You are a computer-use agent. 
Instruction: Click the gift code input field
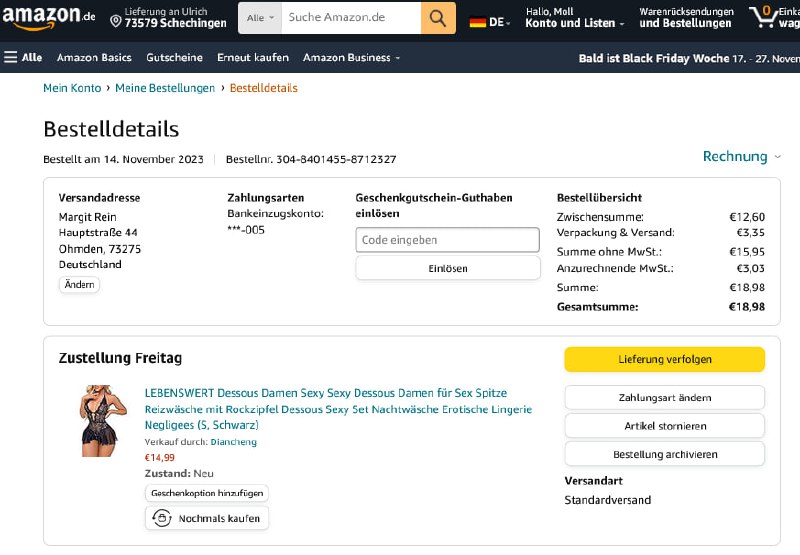447,240
